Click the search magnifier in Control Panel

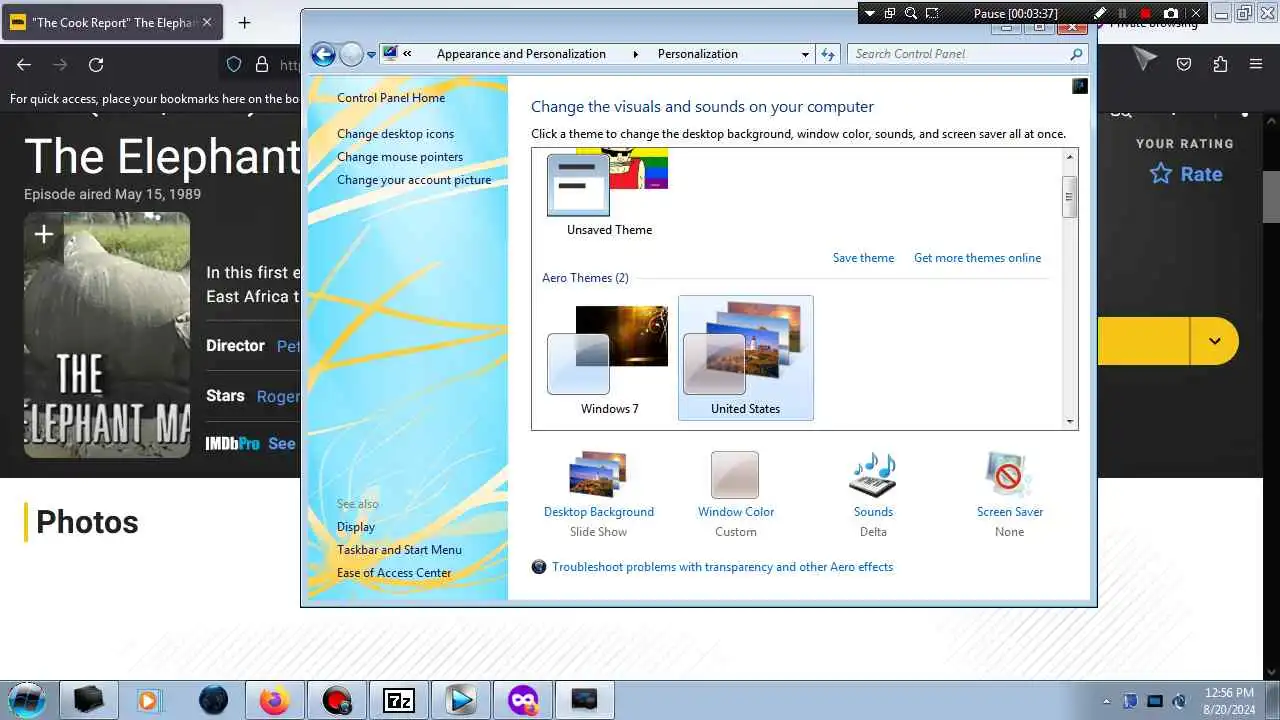(x=1076, y=54)
